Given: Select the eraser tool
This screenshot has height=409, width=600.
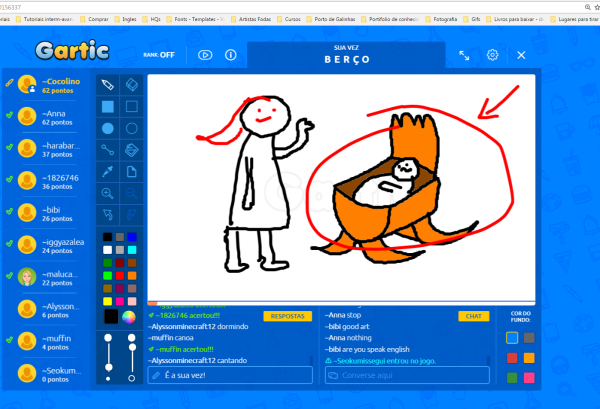Looking at the screenshot, I should pos(132,84).
